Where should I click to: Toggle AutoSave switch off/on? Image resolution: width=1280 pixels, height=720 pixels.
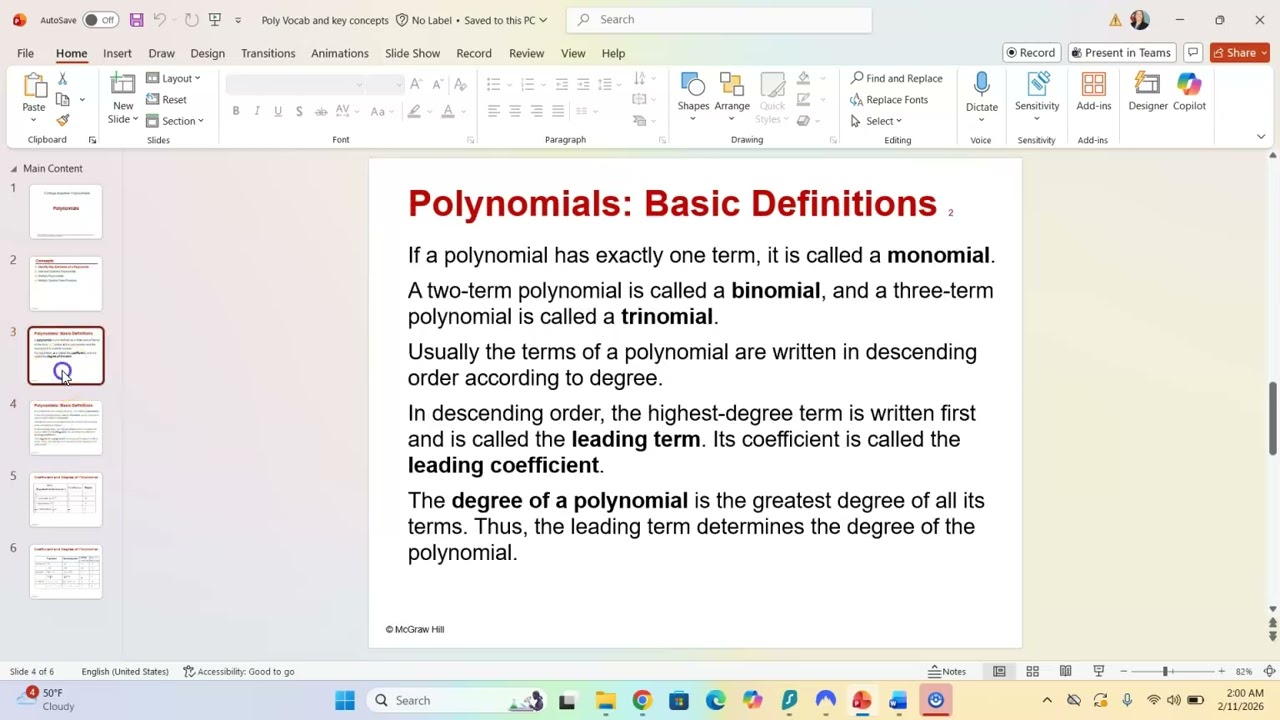click(100, 20)
